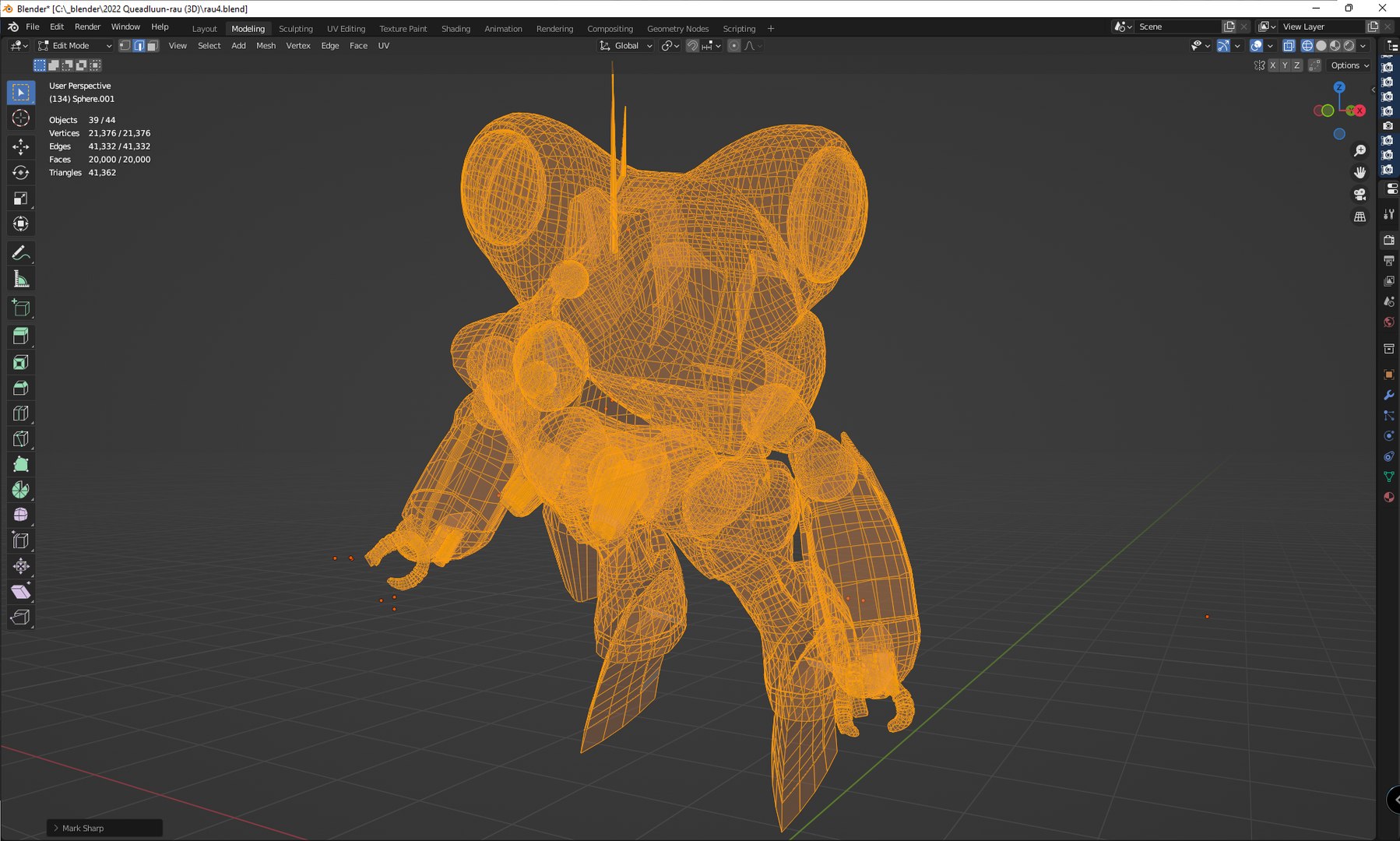Open the Modifier properties wrench tab
The image size is (1400, 841).
(1389, 395)
